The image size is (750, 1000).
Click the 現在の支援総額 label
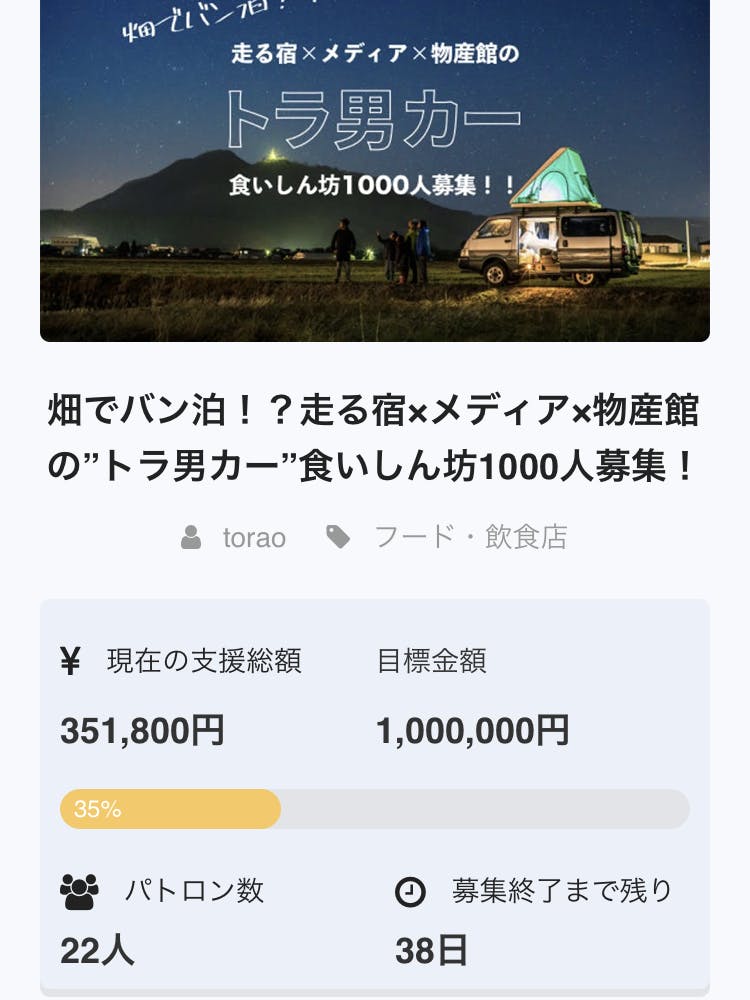coord(204,661)
